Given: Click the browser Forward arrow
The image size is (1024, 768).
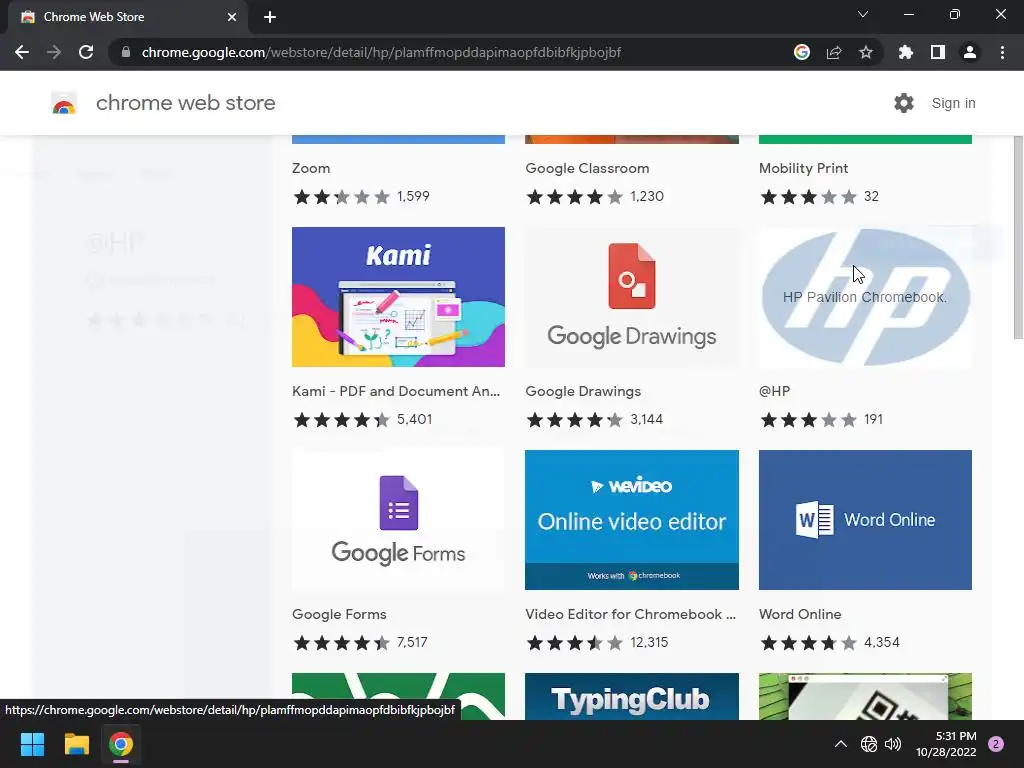Looking at the screenshot, I should [54, 52].
